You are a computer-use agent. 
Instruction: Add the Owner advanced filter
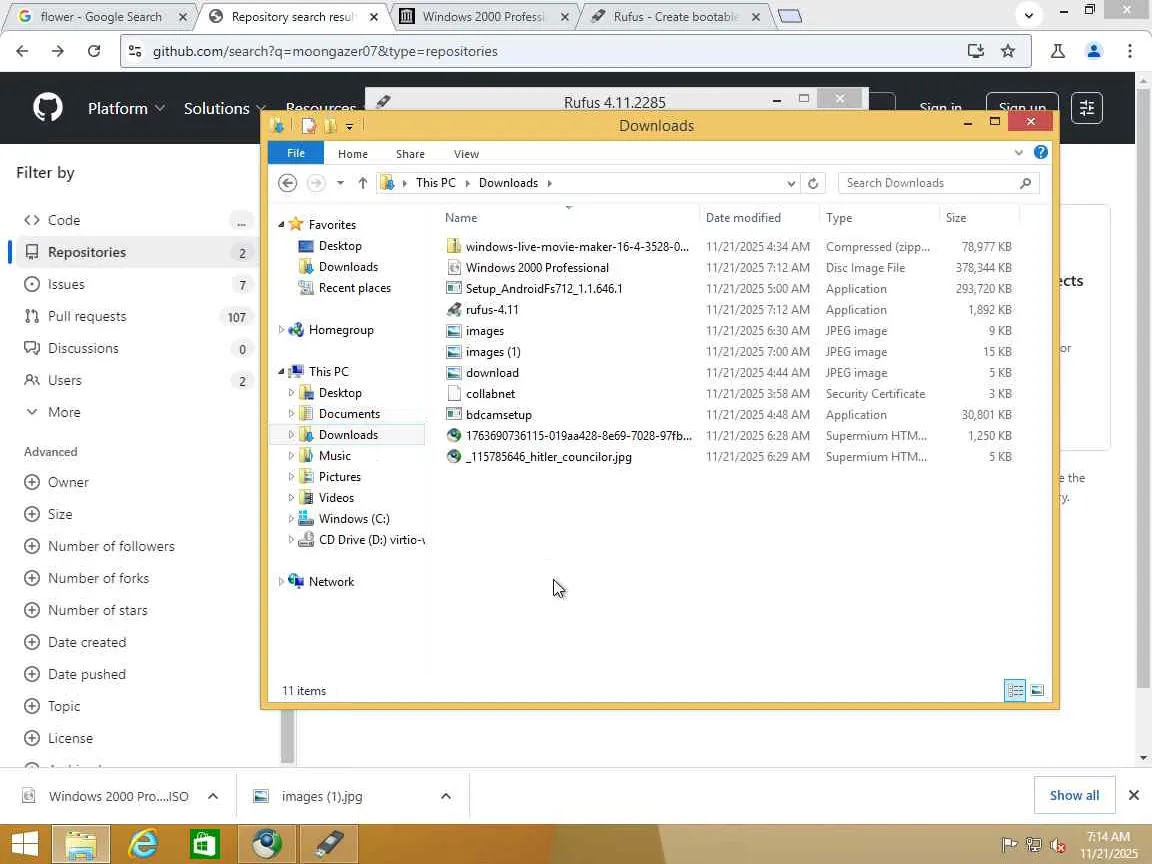[57, 482]
